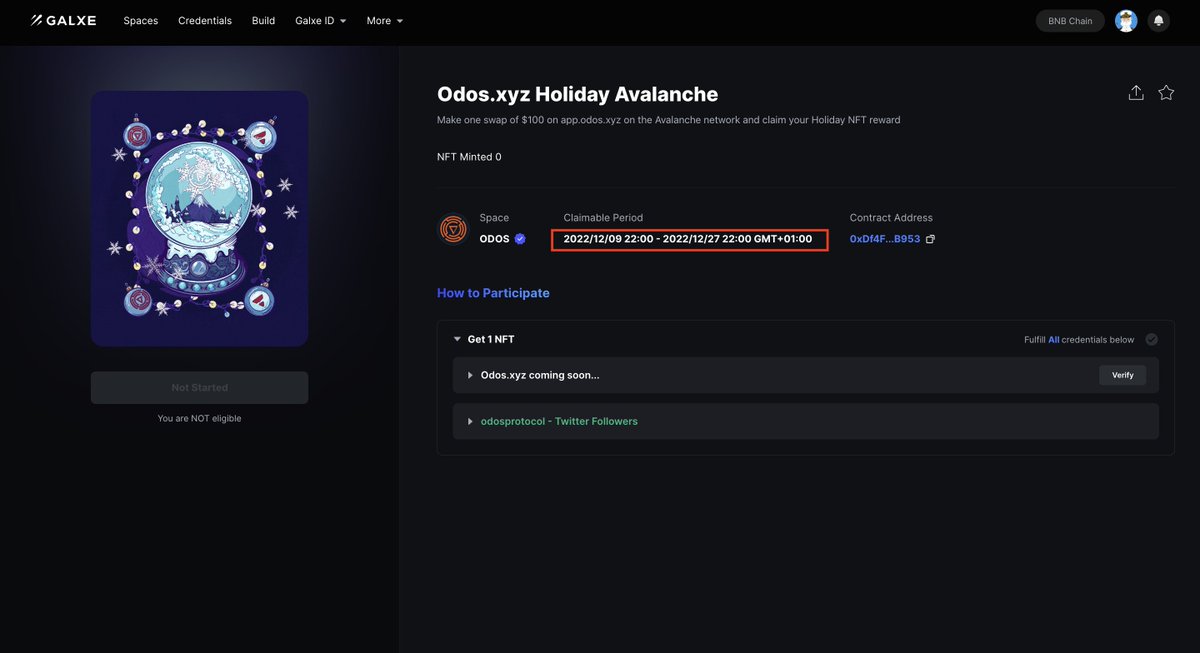Favorite the campaign with the star icon
Image resolution: width=1200 pixels, height=653 pixels.
(1166, 93)
